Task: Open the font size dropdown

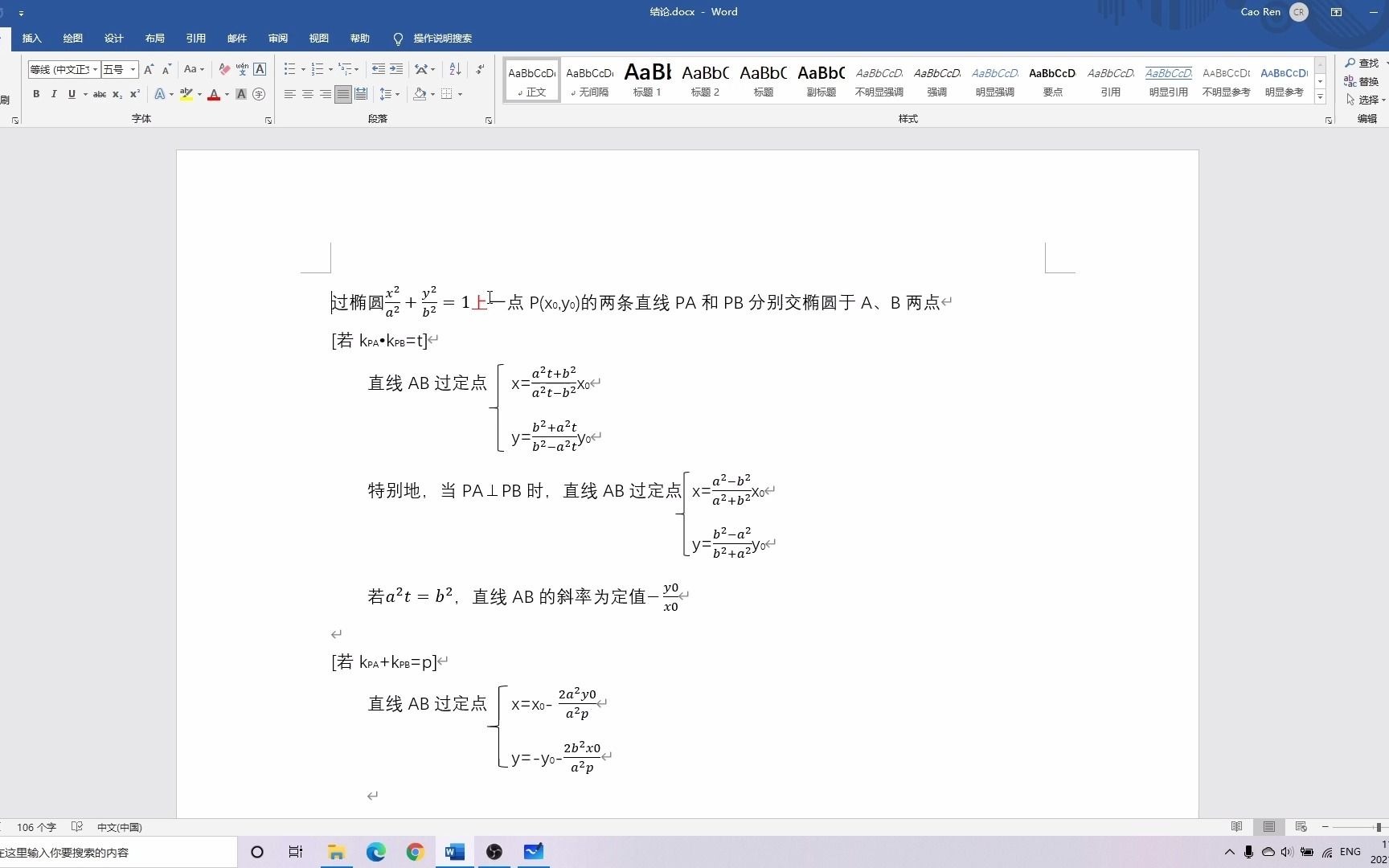Action: click(x=133, y=69)
